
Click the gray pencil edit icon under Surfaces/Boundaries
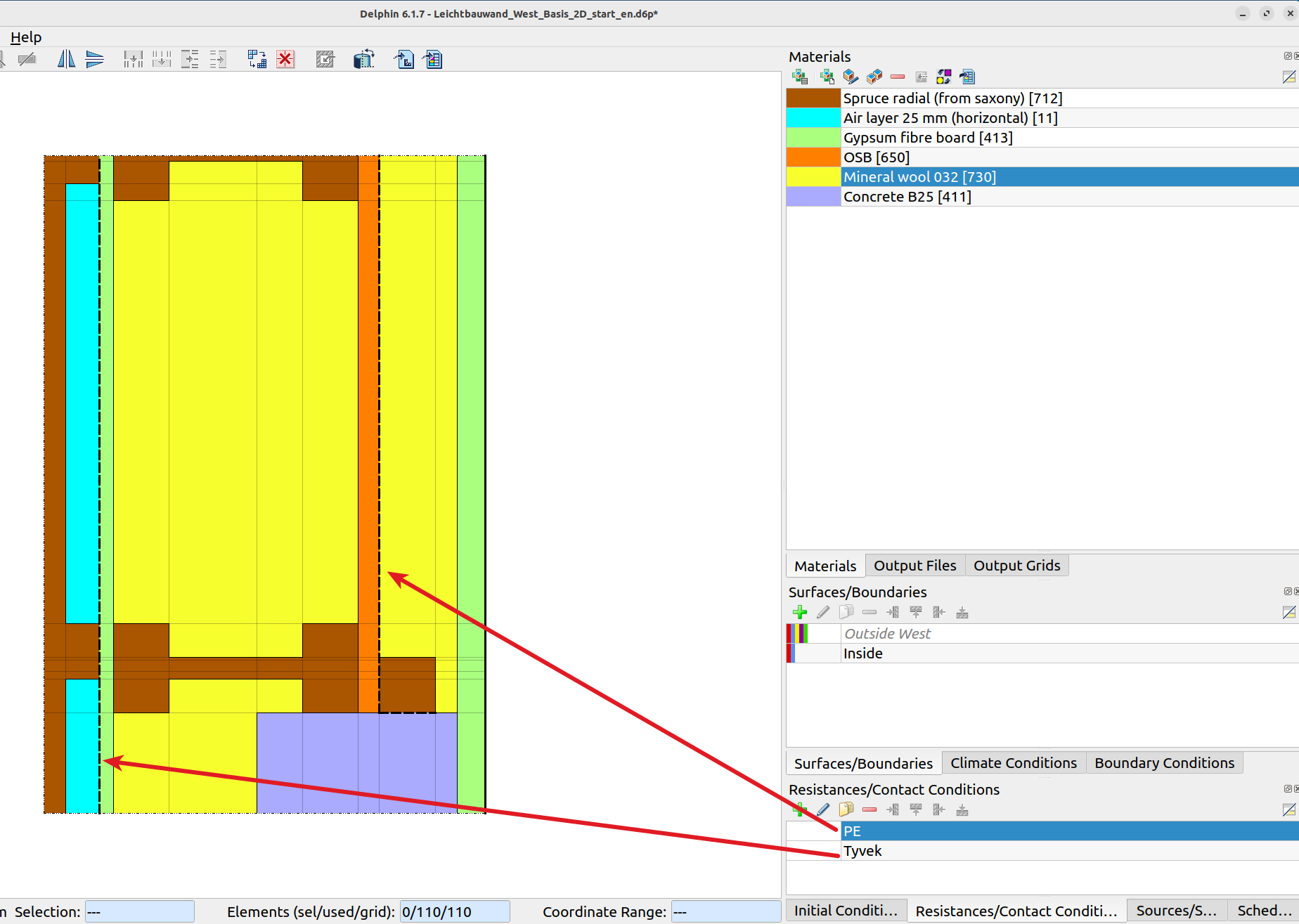tap(823, 612)
